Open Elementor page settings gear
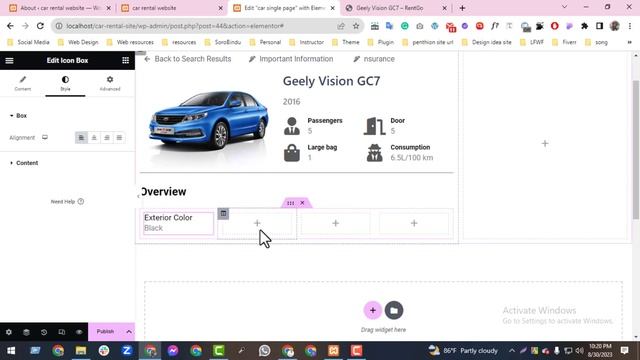Viewport: 640px width, 360px height. 9,332
